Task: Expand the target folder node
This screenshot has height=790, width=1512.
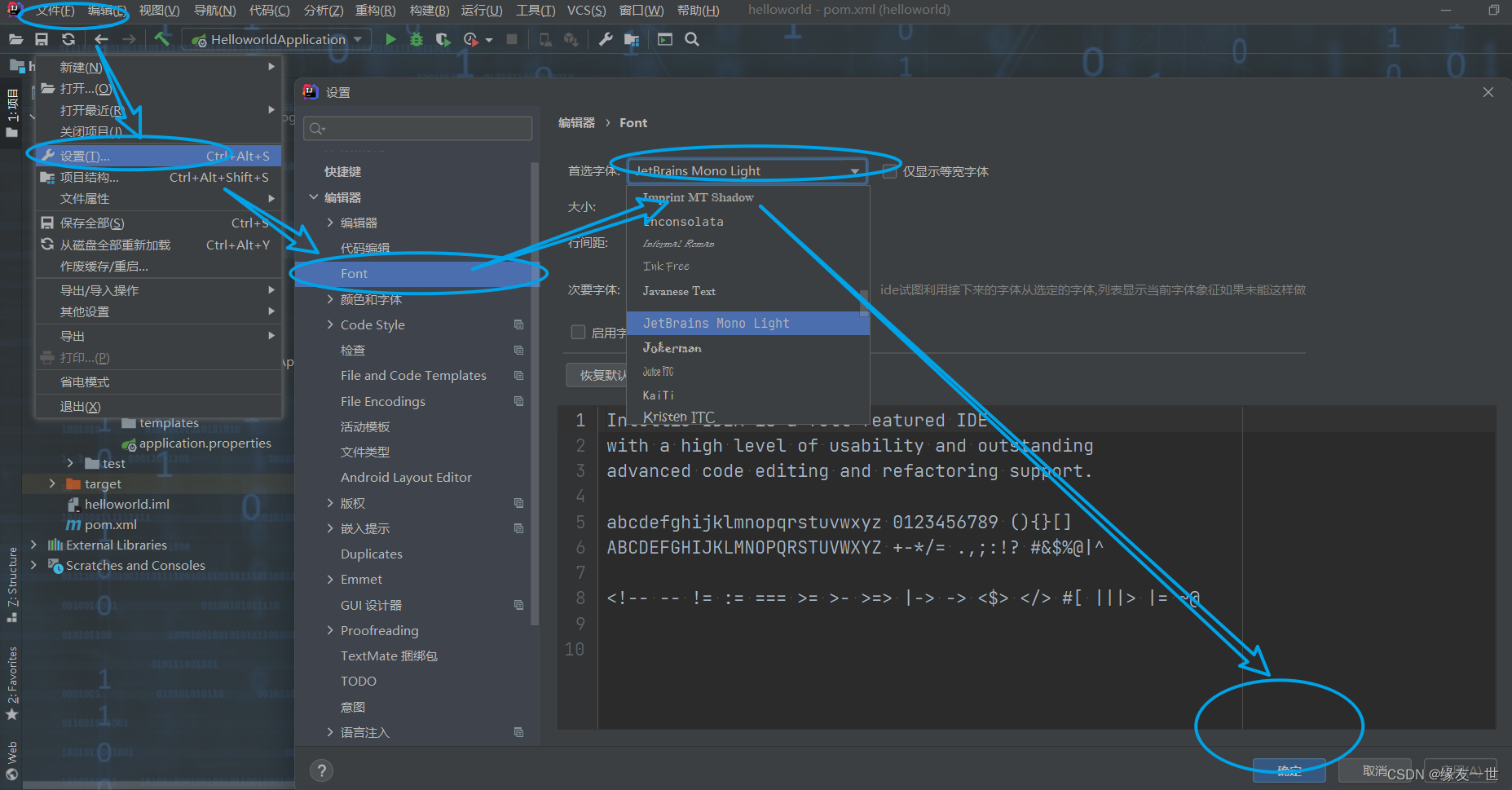Action: (x=52, y=483)
